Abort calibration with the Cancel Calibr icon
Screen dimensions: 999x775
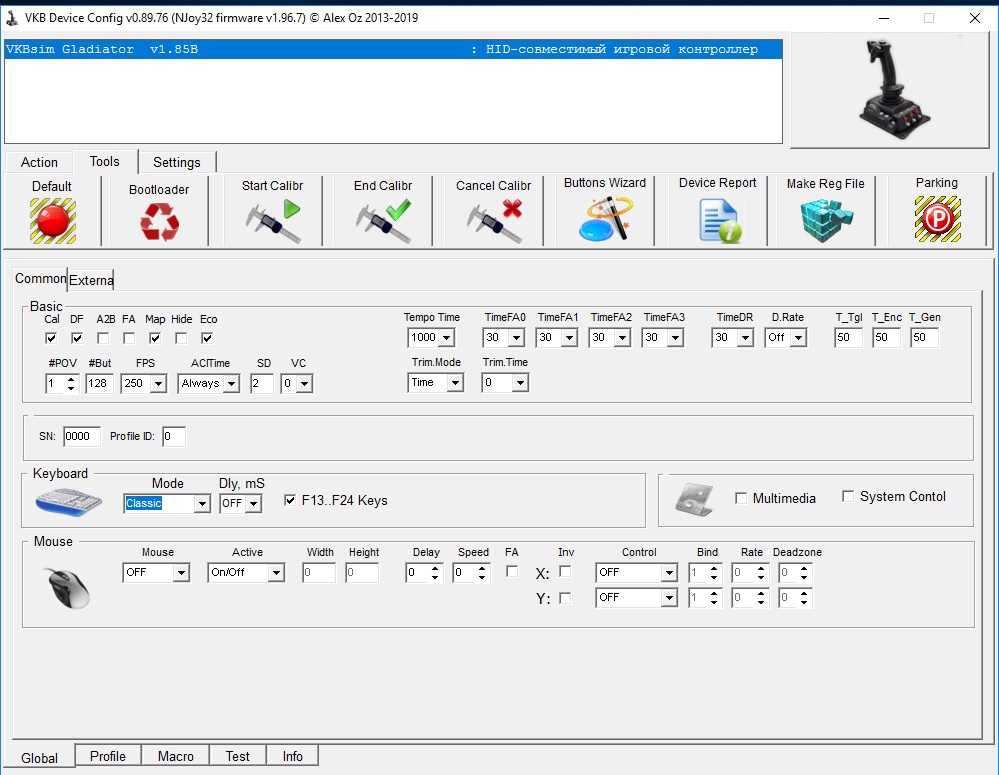tap(494, 221)
